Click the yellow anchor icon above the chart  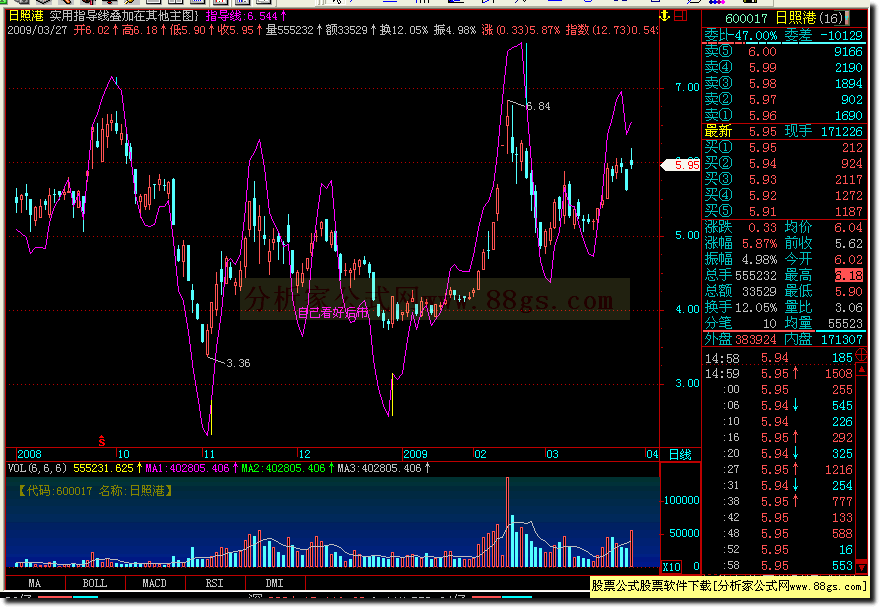(x=665, y=16)
